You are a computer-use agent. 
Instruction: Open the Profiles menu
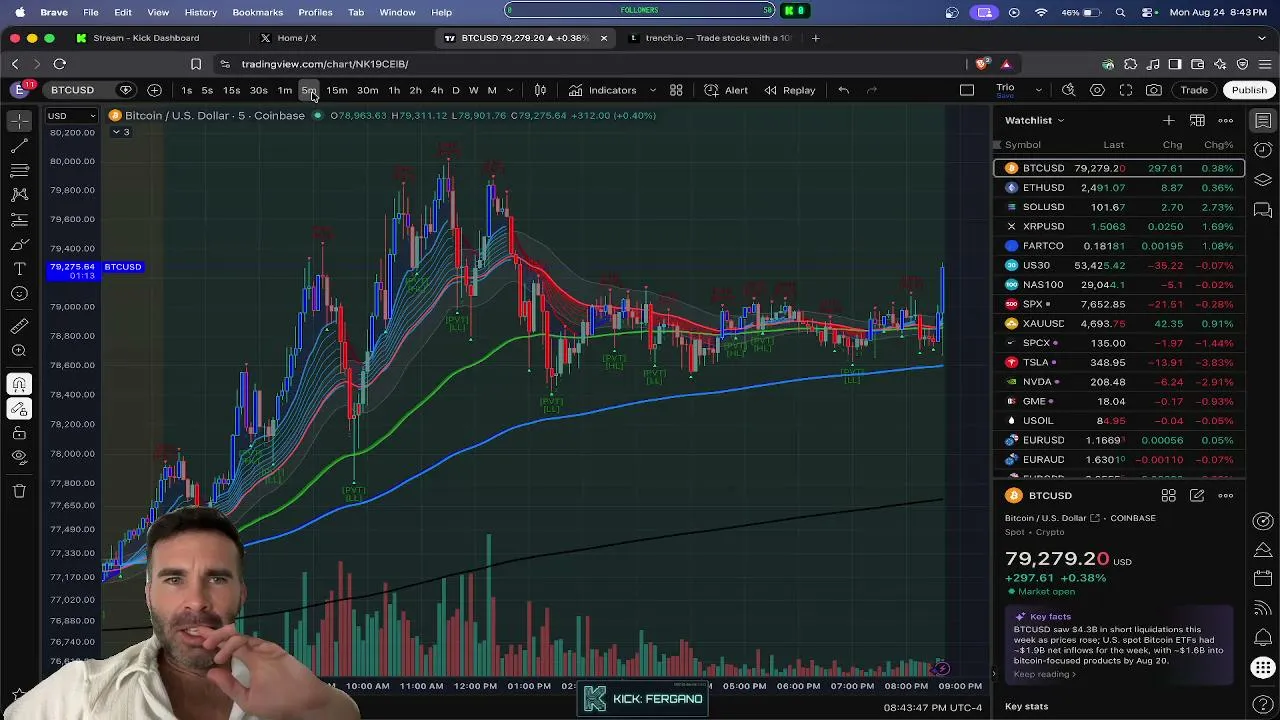315,12
